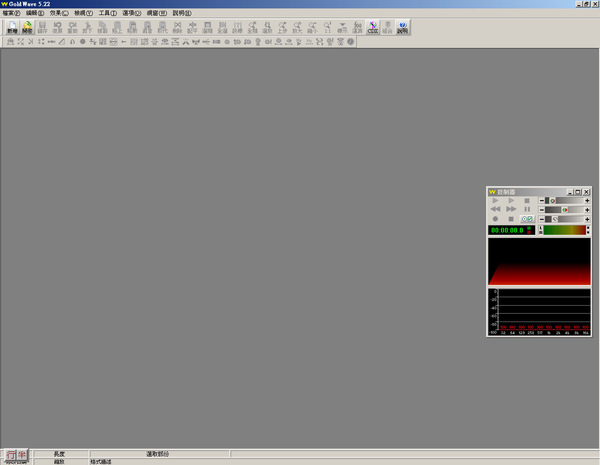Click the Select All (全選) toolbar icon

pos(222,27)
